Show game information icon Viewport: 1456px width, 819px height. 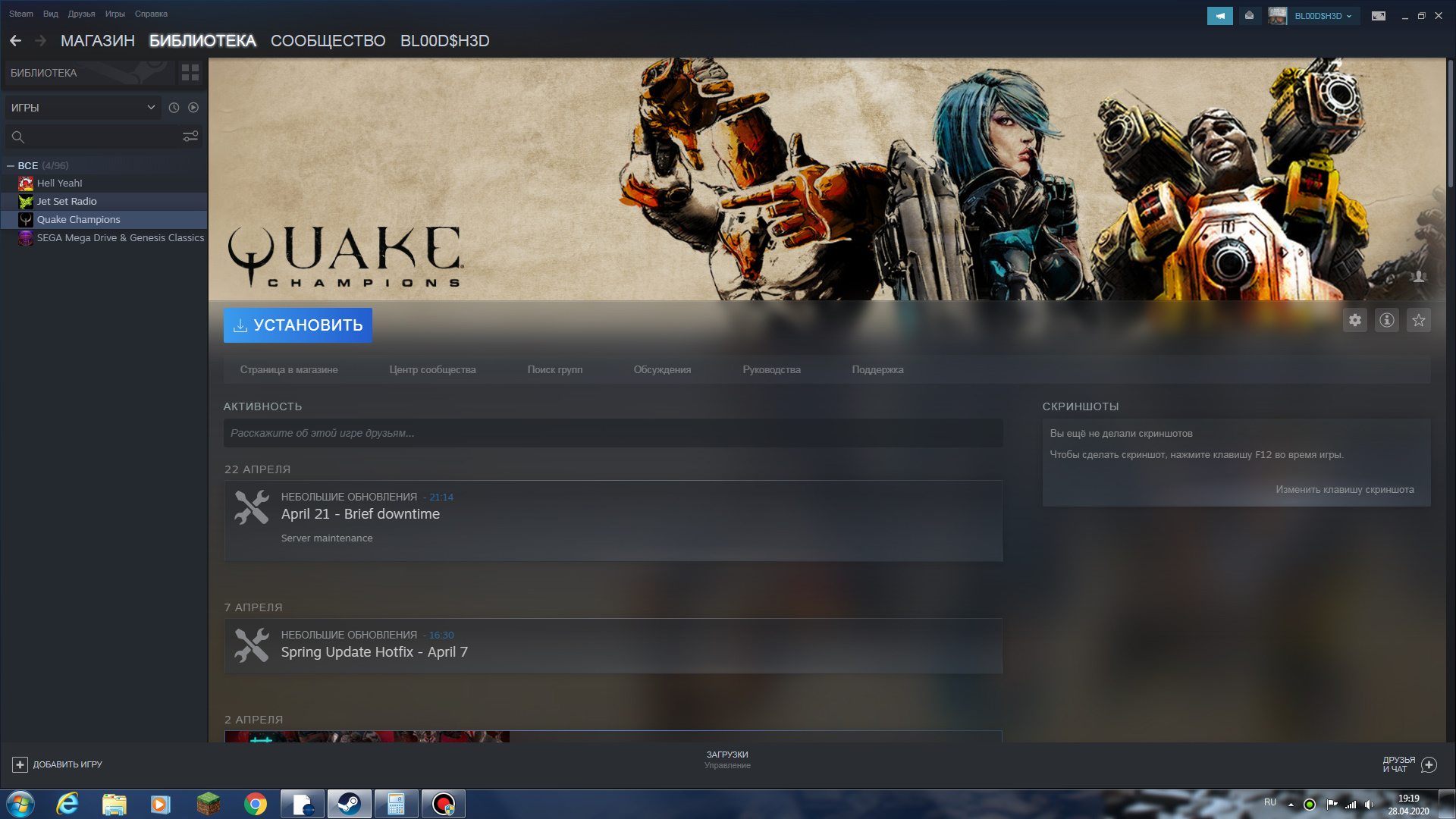(1387, 320)
